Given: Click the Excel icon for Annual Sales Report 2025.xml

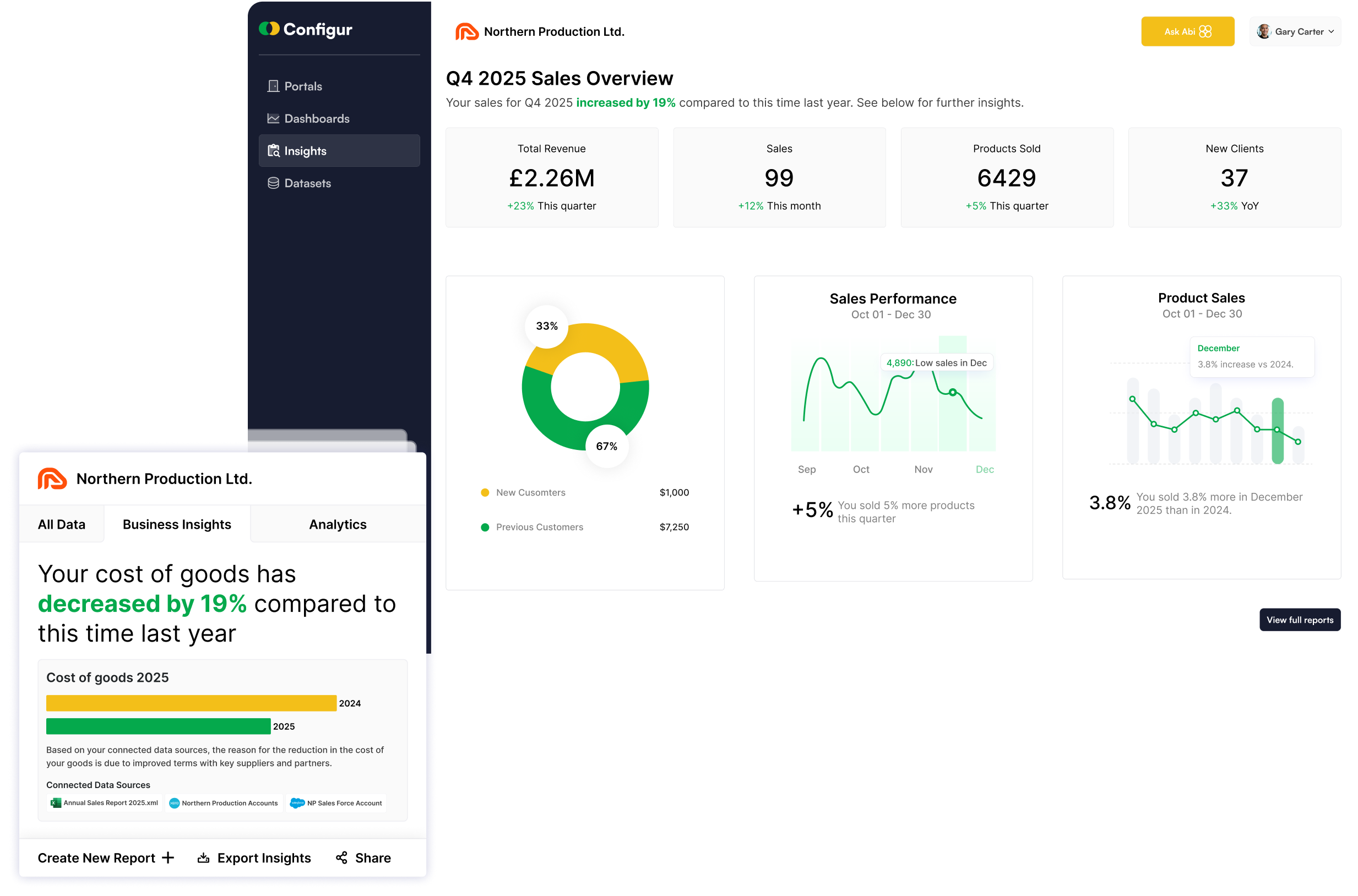Looking at the screenshot, I should point(56,803).
